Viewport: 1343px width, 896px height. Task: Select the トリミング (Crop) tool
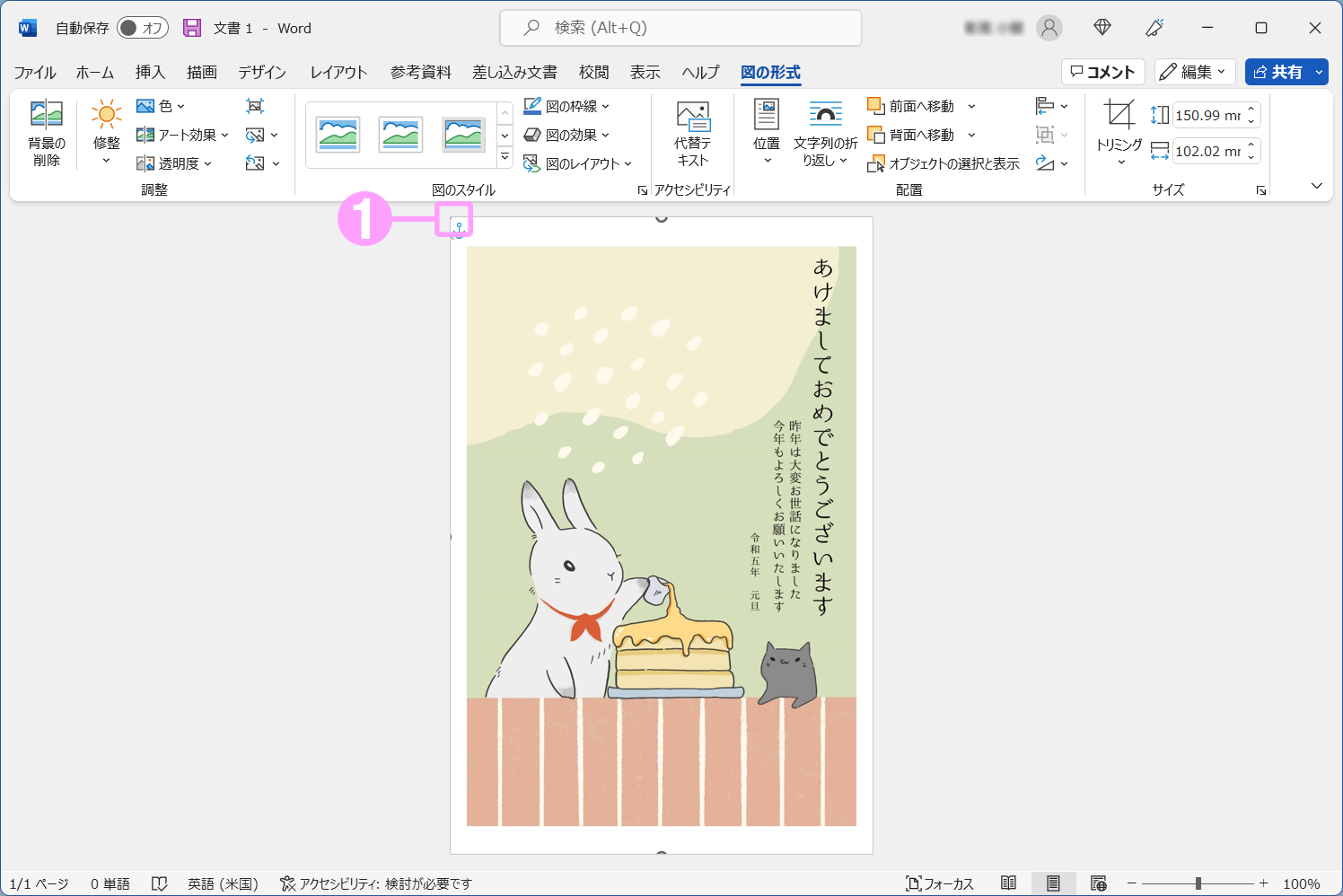click(x=1119, y=130)
